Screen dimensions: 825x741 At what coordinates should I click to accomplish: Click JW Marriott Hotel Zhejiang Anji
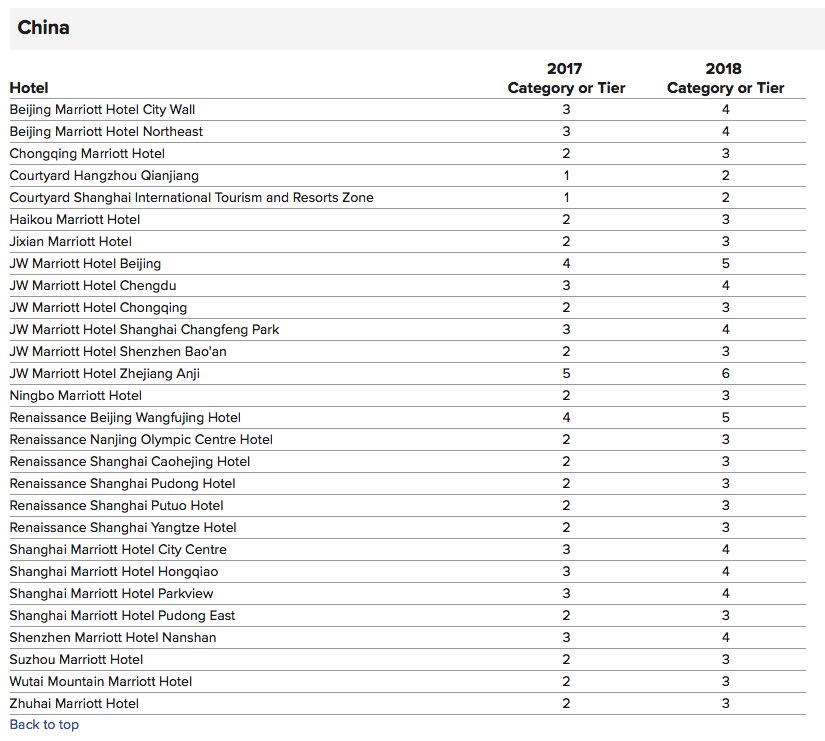pos(105,374)
